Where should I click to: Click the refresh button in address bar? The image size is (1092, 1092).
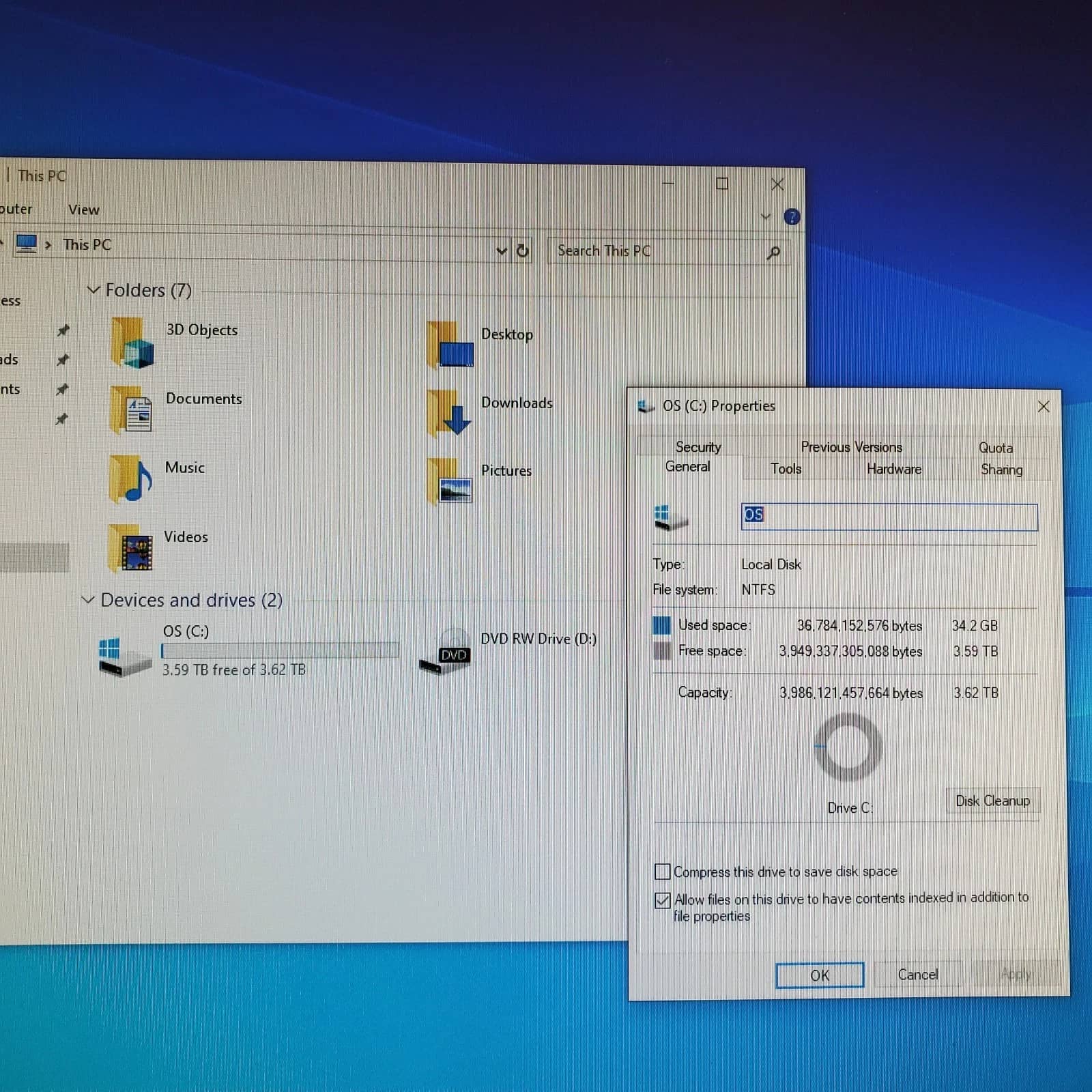tap(523, 250)
